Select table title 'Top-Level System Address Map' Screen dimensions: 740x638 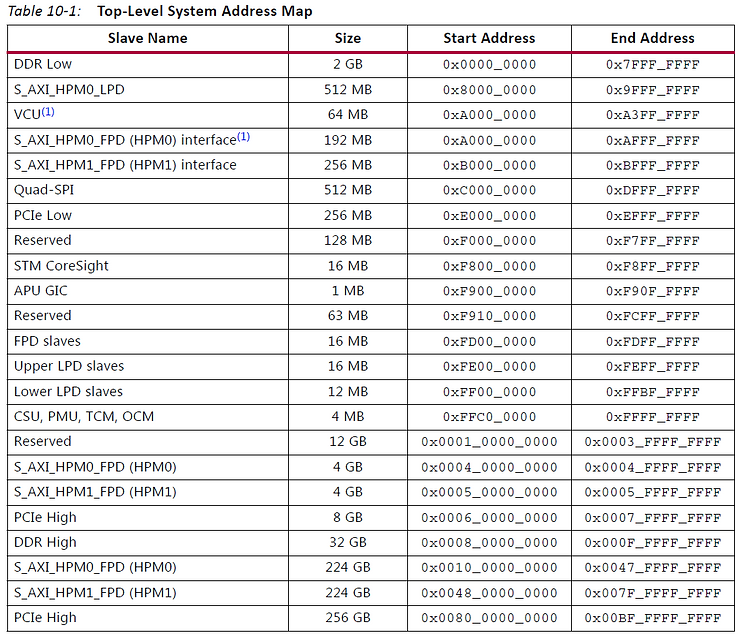[x=204, y=11]
